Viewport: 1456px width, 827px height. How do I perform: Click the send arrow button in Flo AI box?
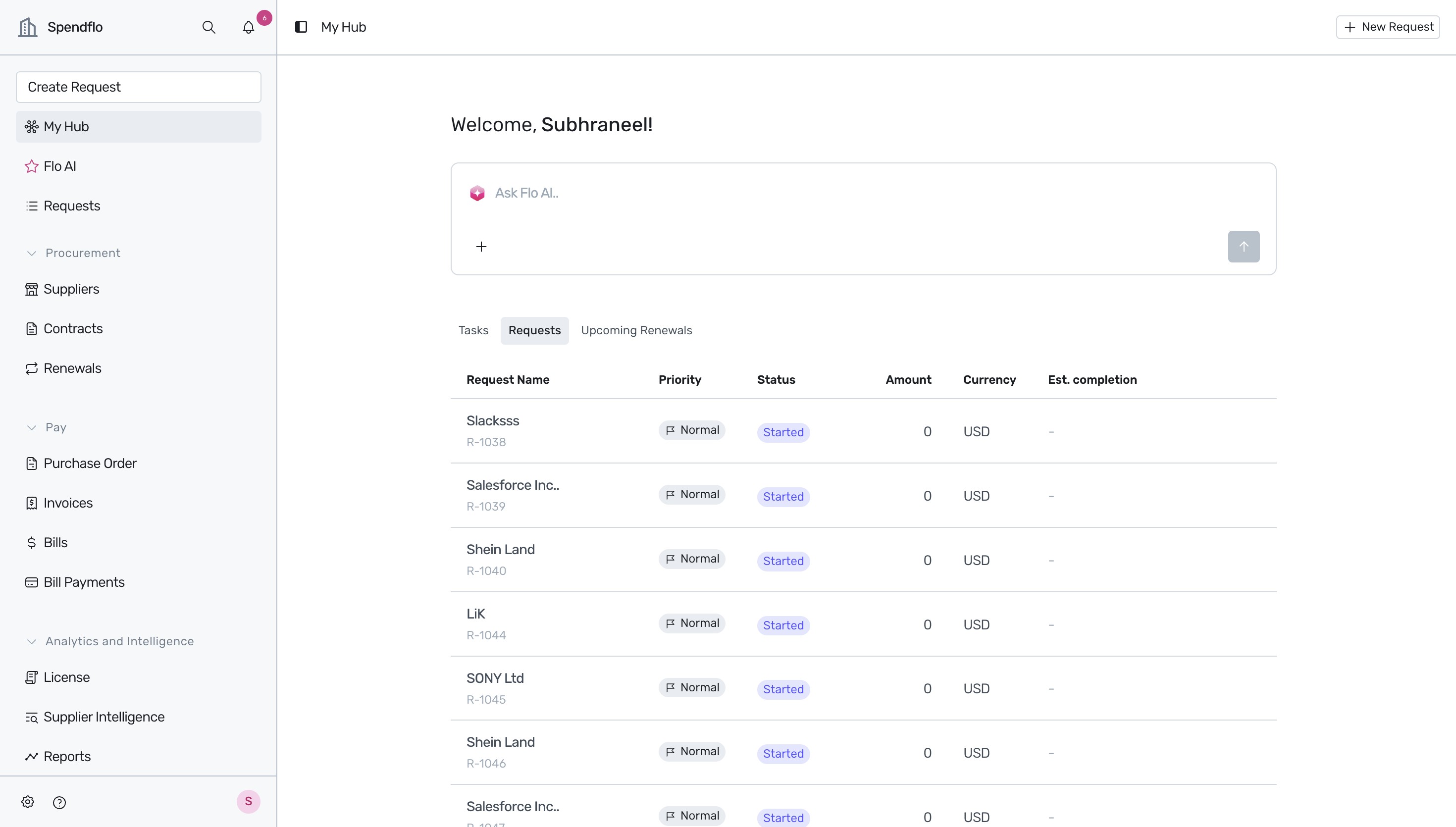coord(1244,247)
